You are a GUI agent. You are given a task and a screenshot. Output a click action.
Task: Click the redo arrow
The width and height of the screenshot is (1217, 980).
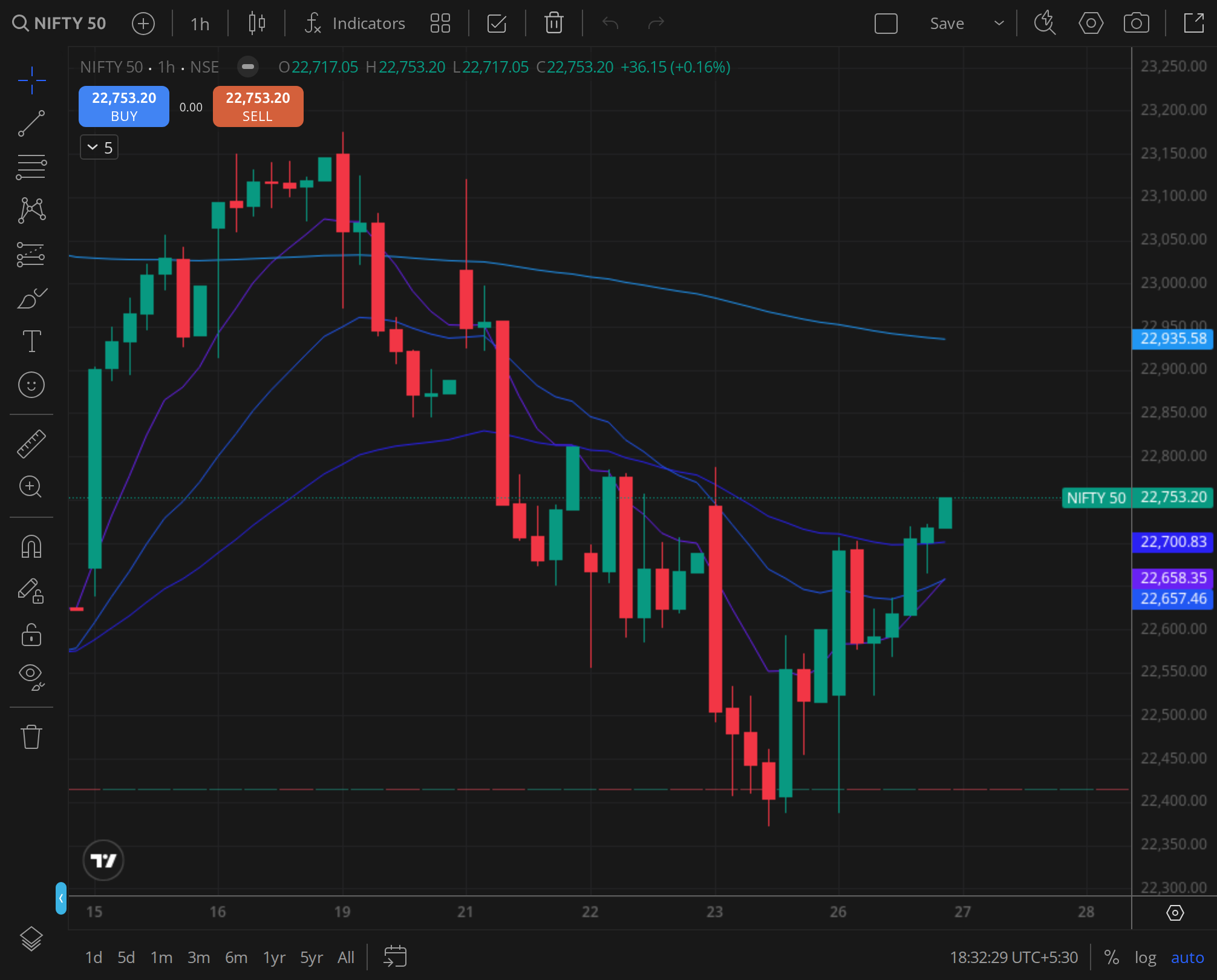click(656, 24)
